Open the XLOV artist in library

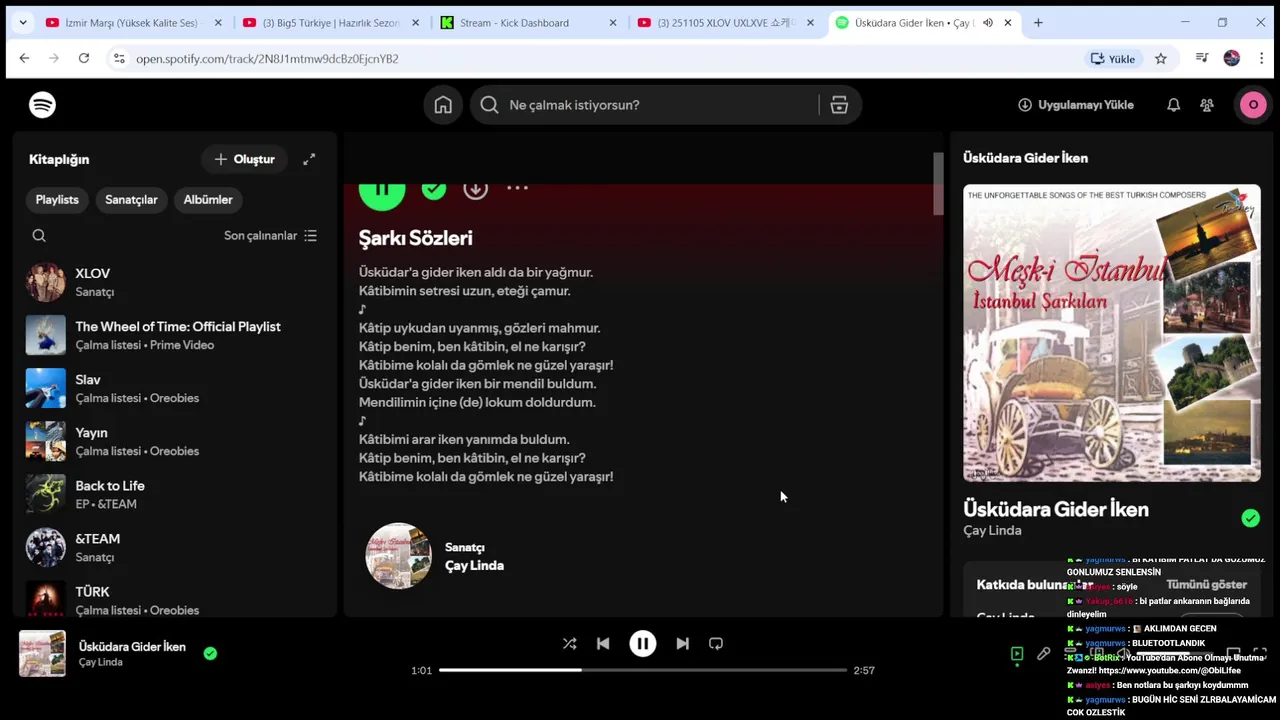175,282
